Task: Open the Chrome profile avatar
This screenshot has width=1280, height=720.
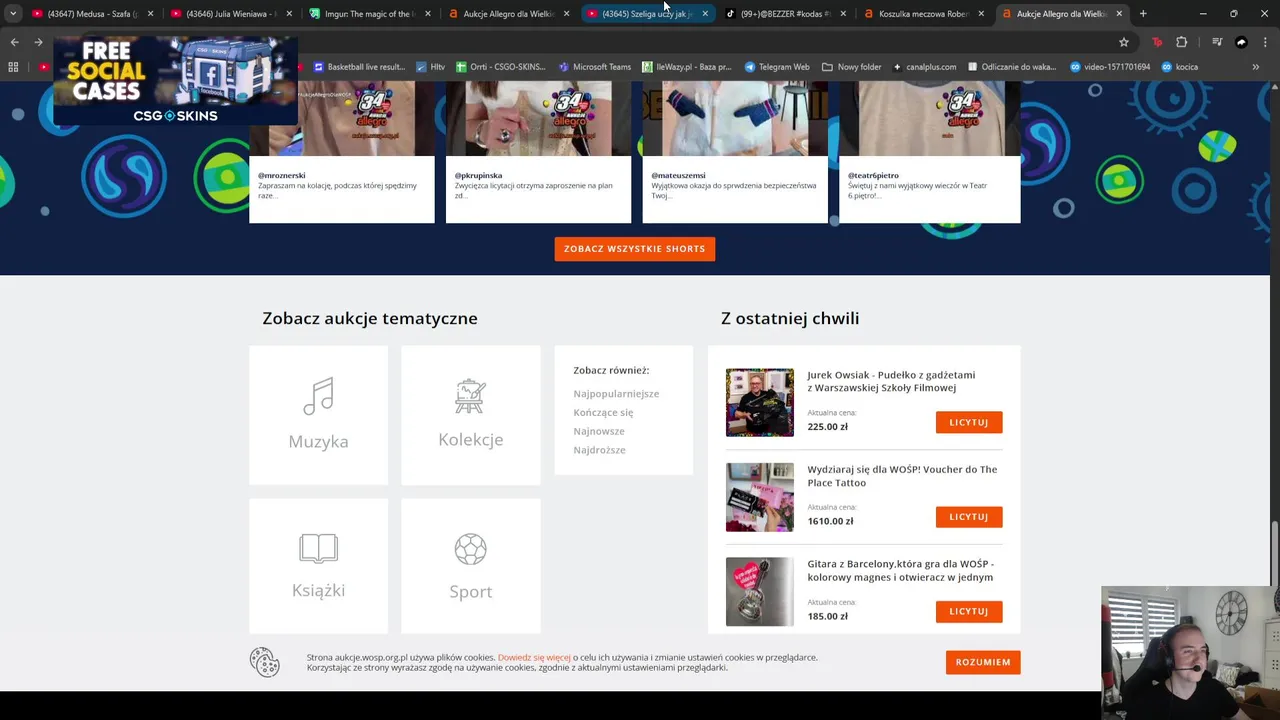Action: tap(1241, 42)
